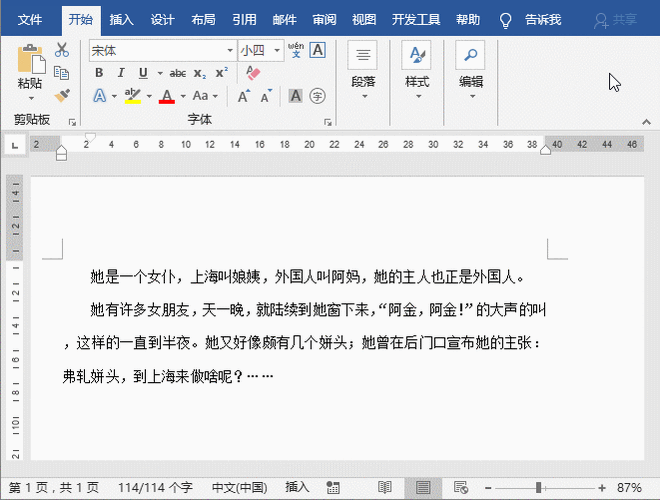Toggle italic formatting
Image resolution: width=660 pixels, height=500 pixels.
(121, 73)
